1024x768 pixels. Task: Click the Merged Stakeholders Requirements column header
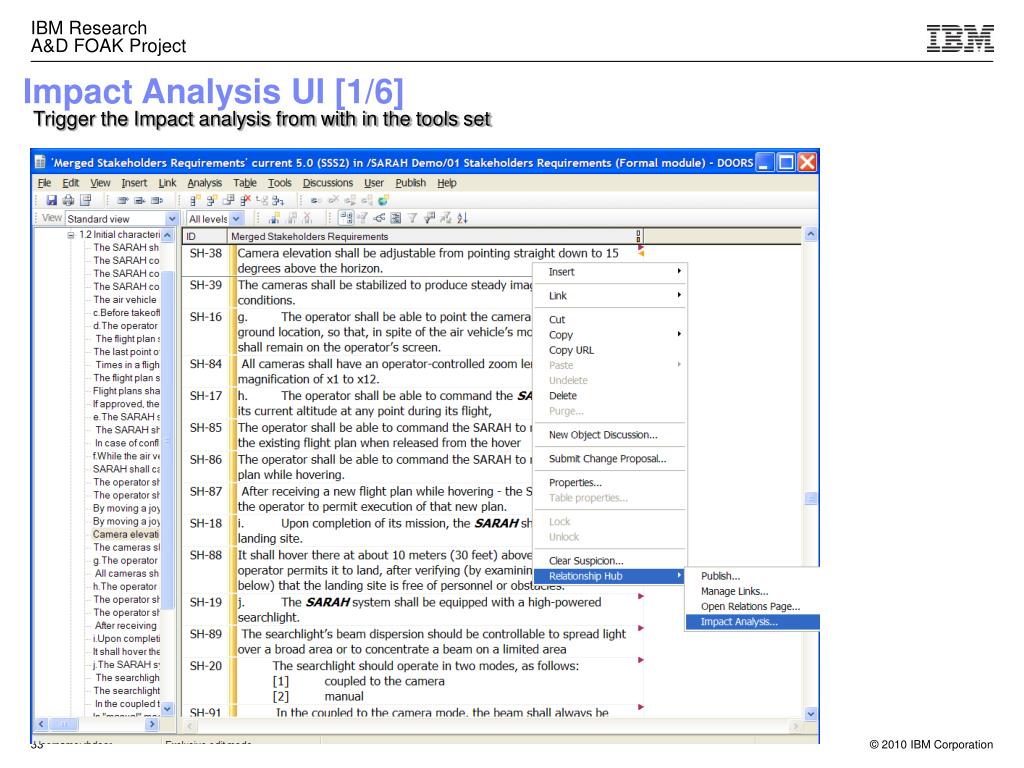point(436,236)
